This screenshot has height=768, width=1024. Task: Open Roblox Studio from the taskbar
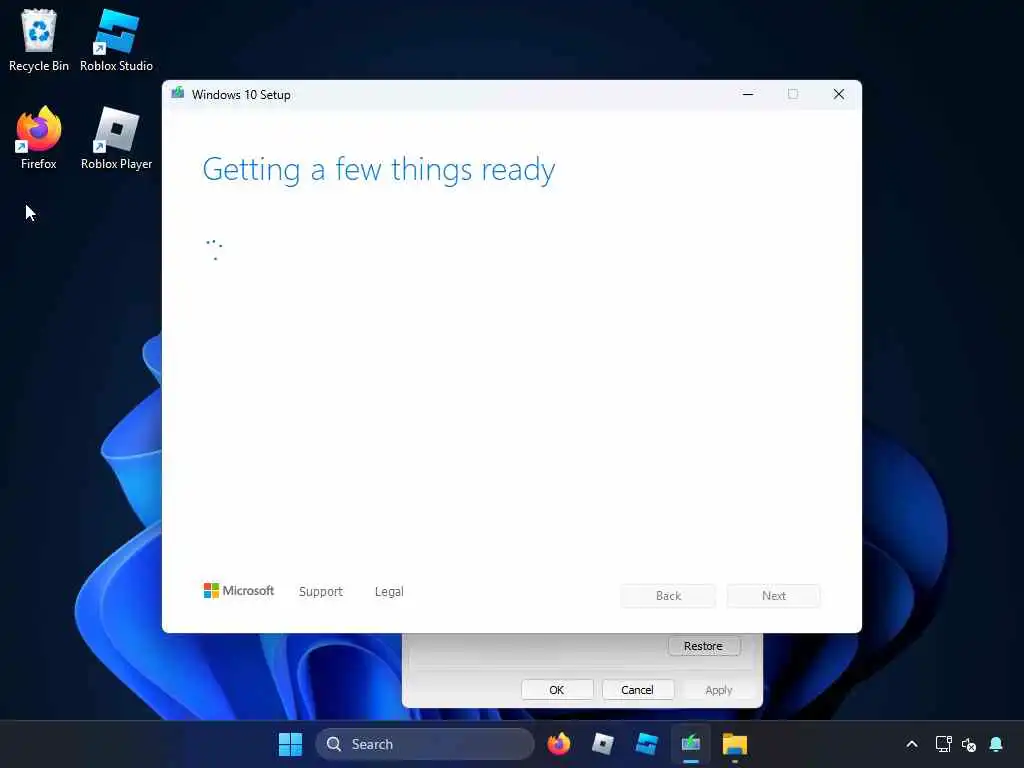click(647, 744)
